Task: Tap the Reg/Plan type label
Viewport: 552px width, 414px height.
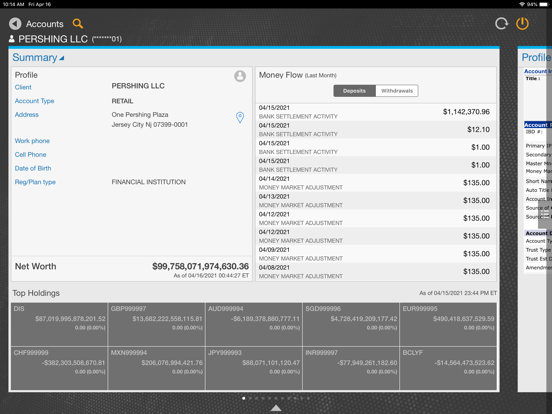Action: (x=35, y=182)
